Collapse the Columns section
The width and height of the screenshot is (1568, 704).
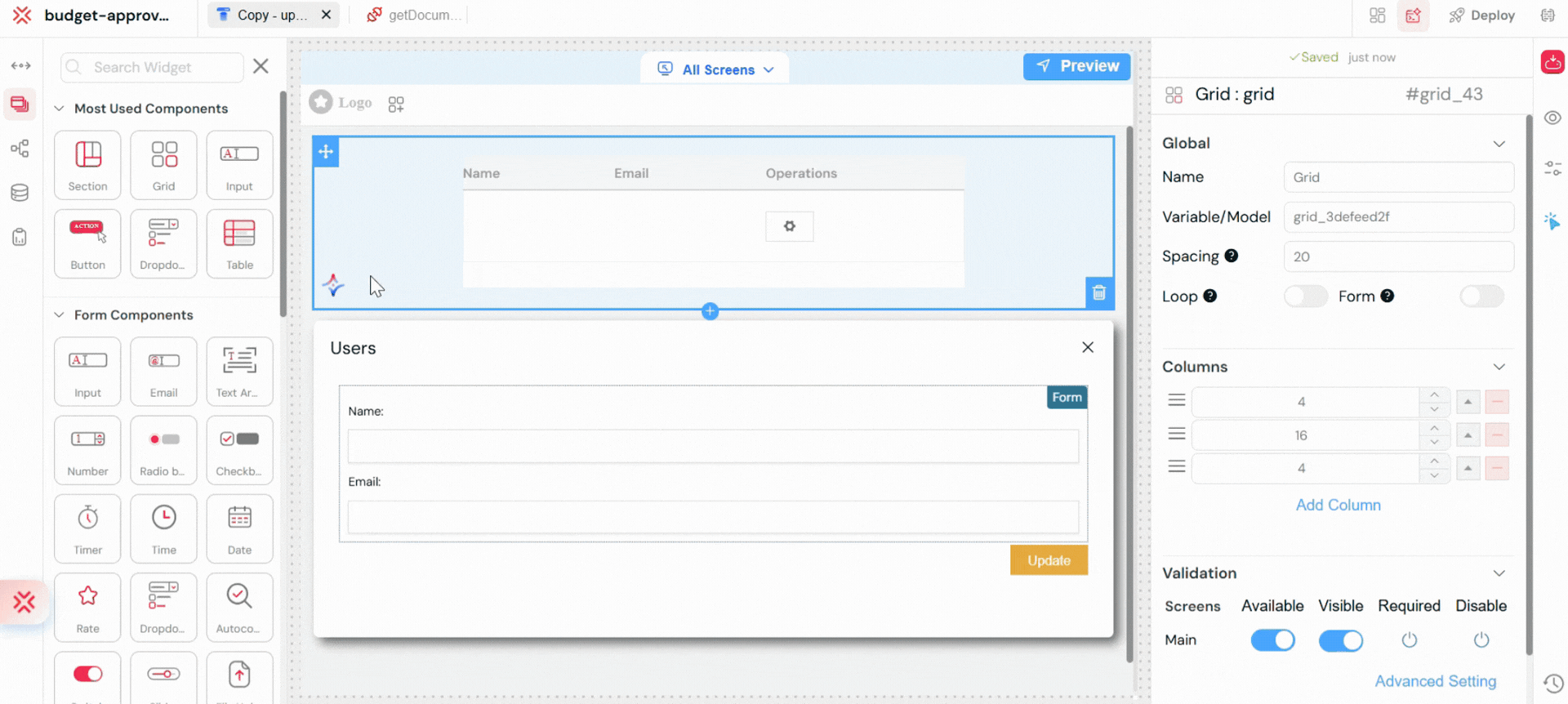pyautogui.click(x=1499, y=367)
